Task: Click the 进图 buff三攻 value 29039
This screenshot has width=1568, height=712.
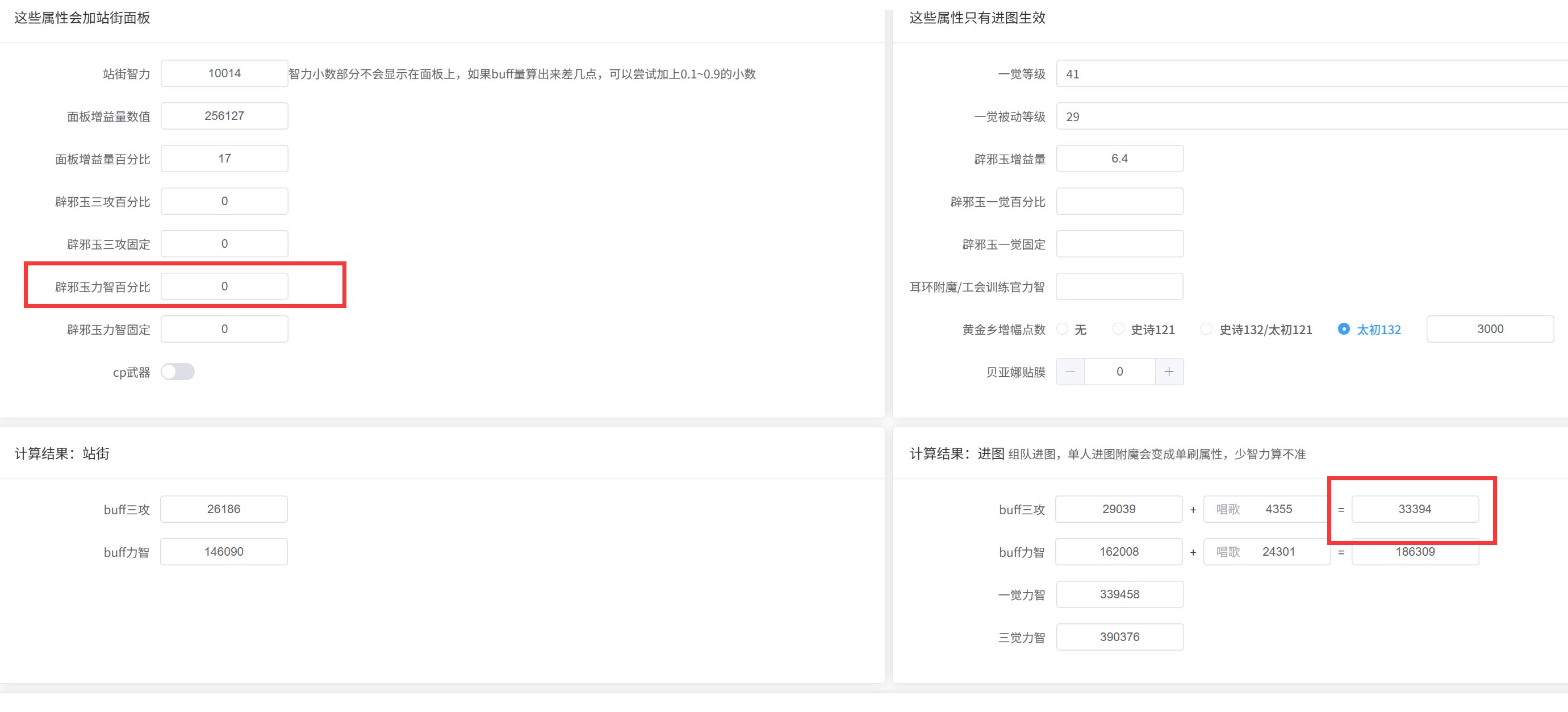Action: (1119, 509)
